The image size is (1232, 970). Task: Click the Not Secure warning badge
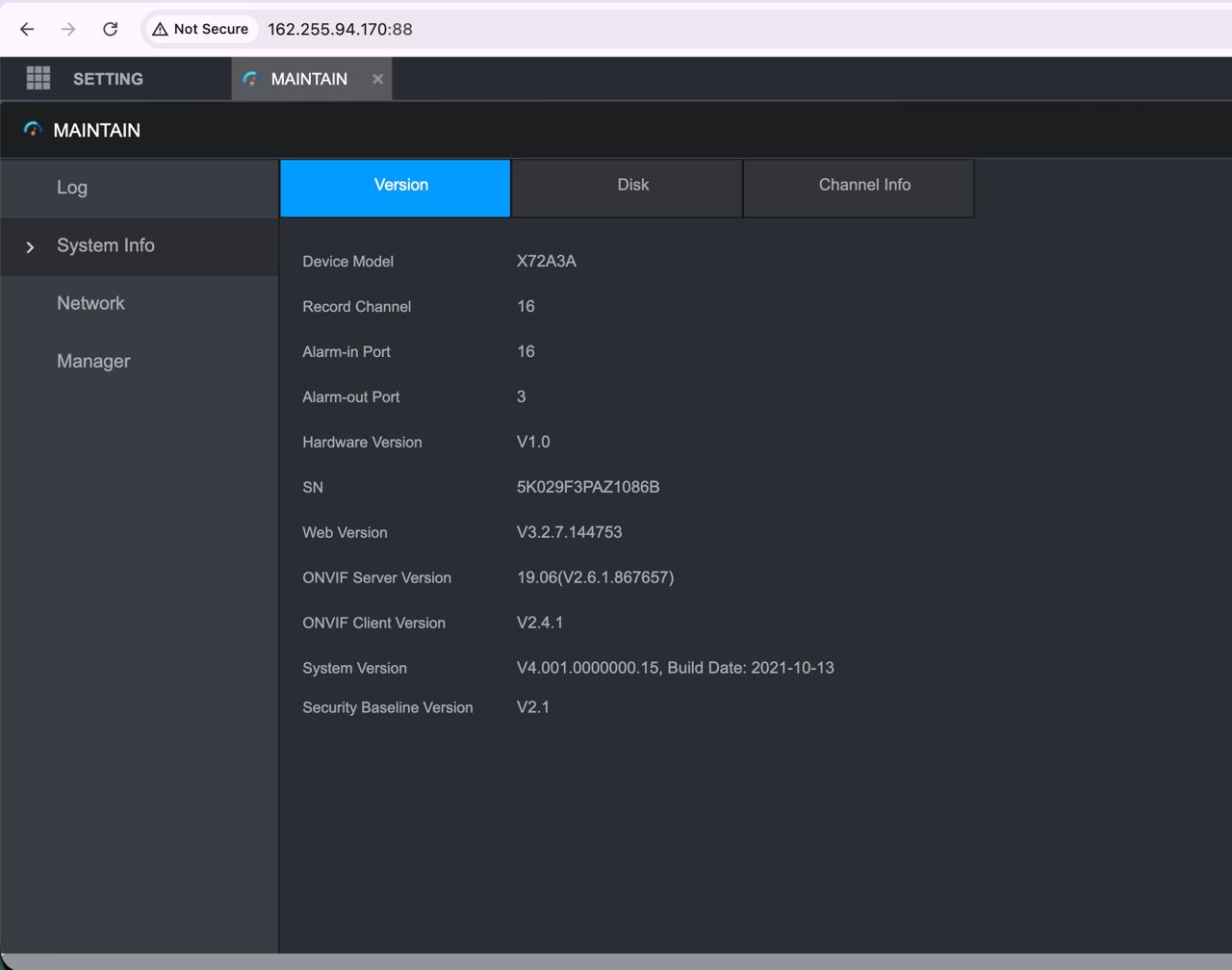pos(201,29)
